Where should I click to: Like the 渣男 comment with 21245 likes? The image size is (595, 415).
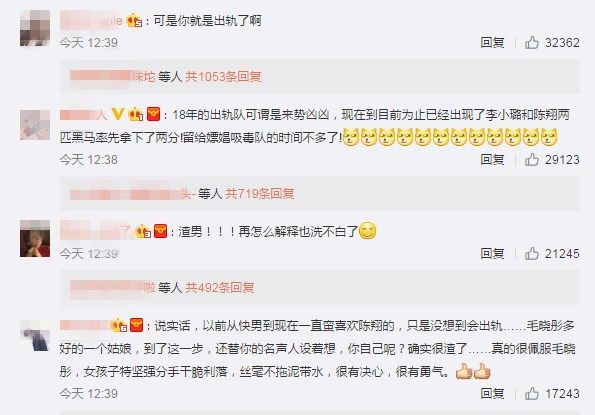coord(532,253)
